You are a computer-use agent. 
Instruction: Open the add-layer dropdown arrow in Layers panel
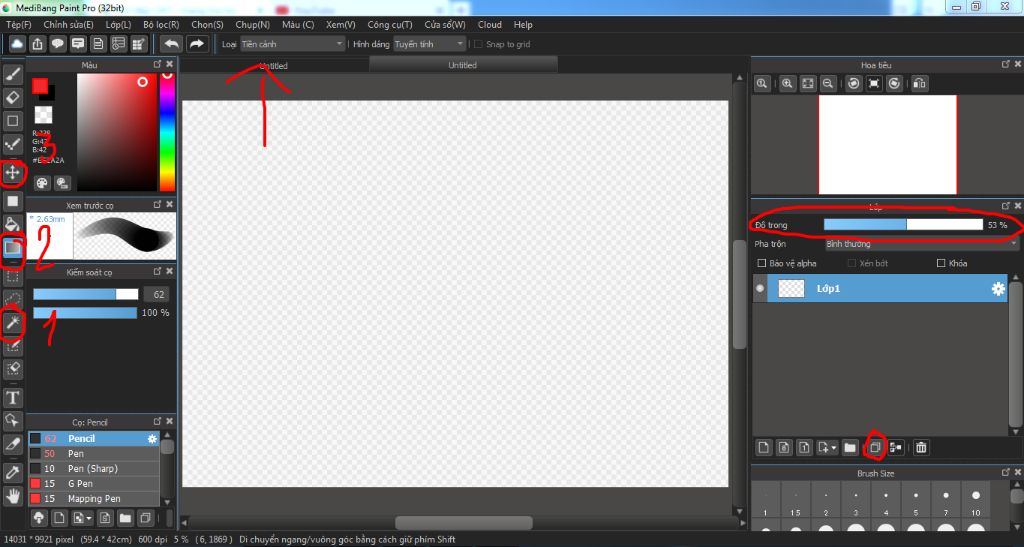click(x=834, y=448)
